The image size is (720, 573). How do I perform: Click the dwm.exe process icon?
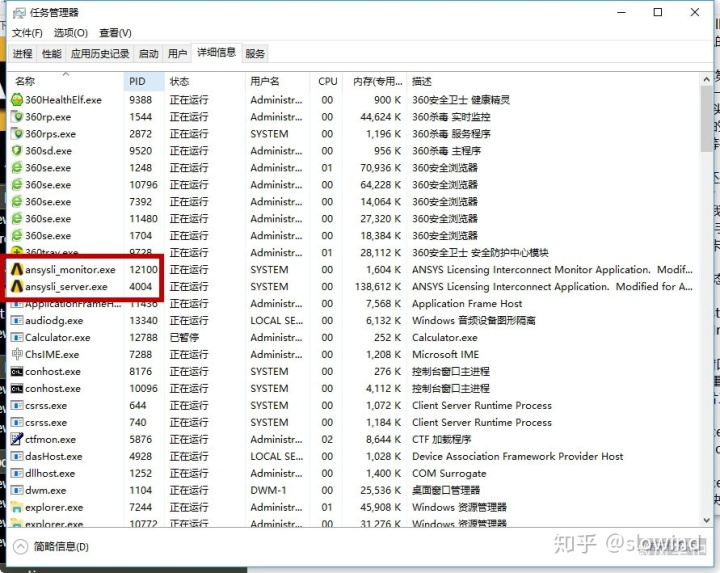(17, 490)
